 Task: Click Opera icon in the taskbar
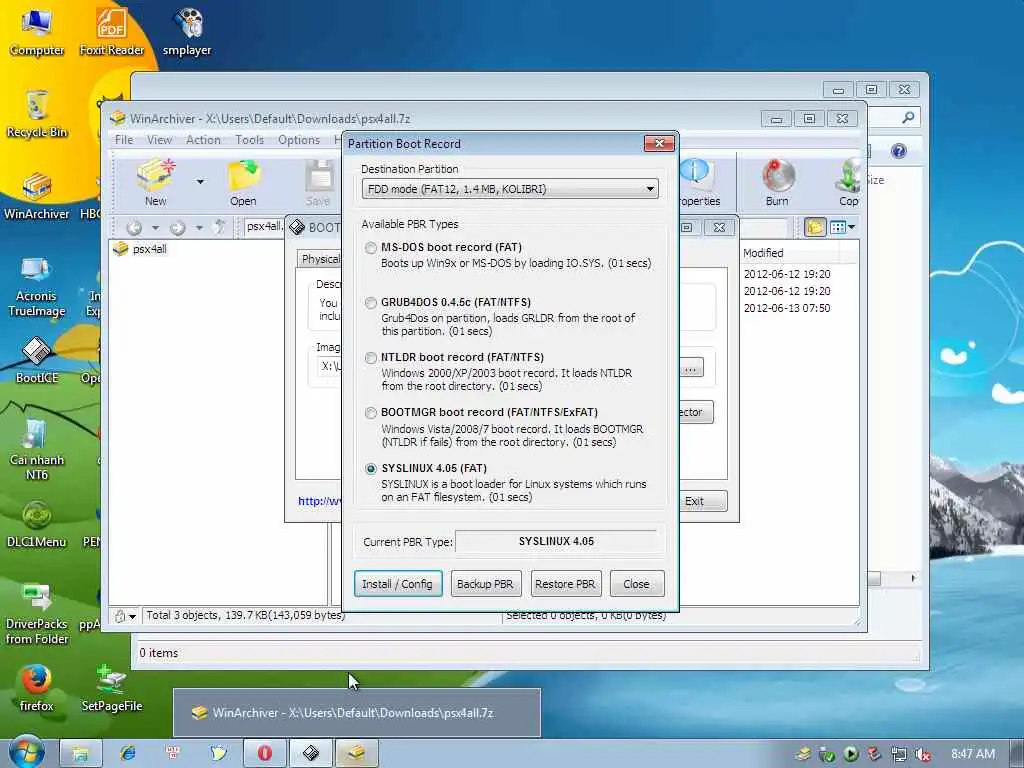tap(264, 753)
